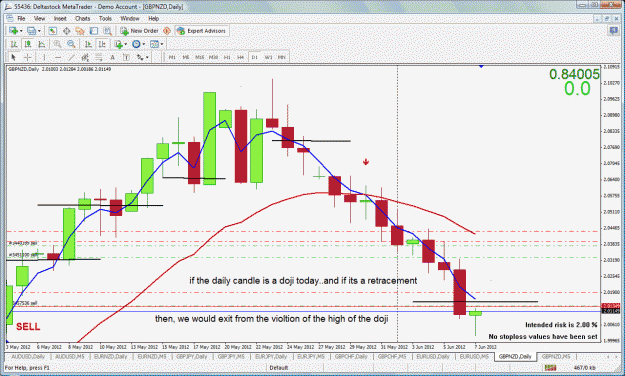Toggle chart shift
The width and height of the screenshot is (625, 376).
[x=102, y=44]
